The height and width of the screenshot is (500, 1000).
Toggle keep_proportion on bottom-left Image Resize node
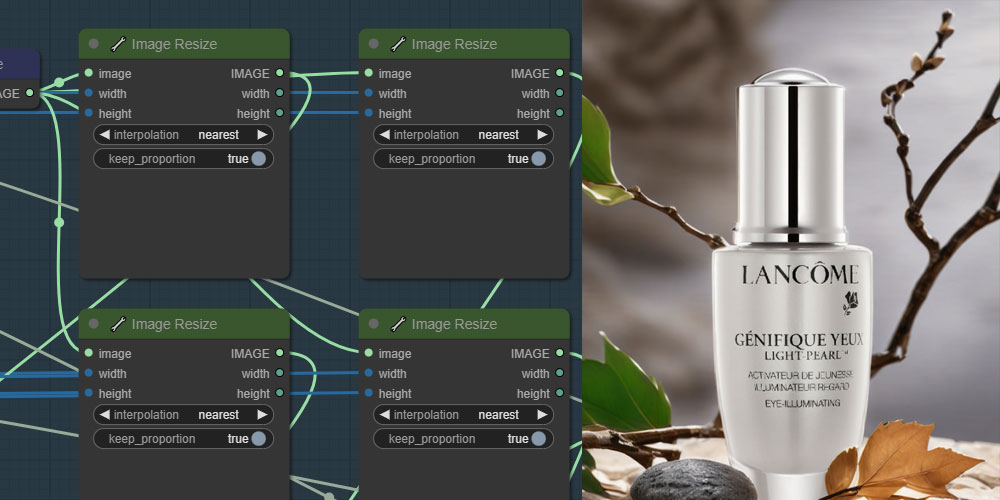(x=184, y=439)
